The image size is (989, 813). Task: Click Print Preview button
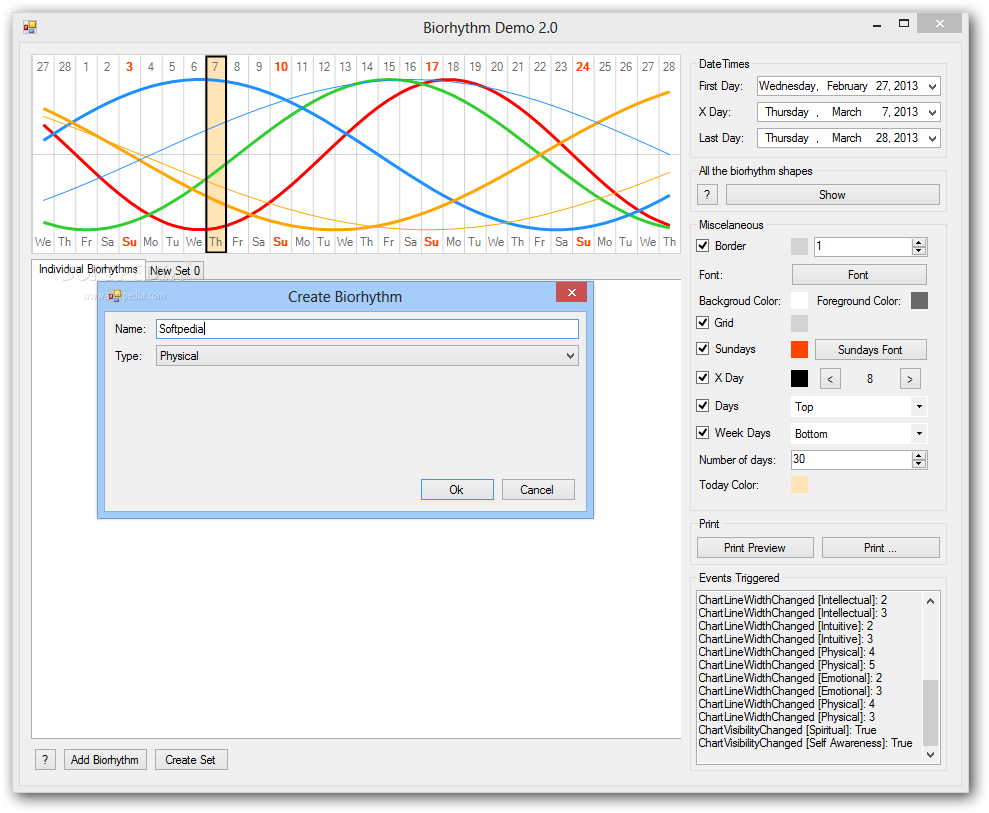pos(755,548)
